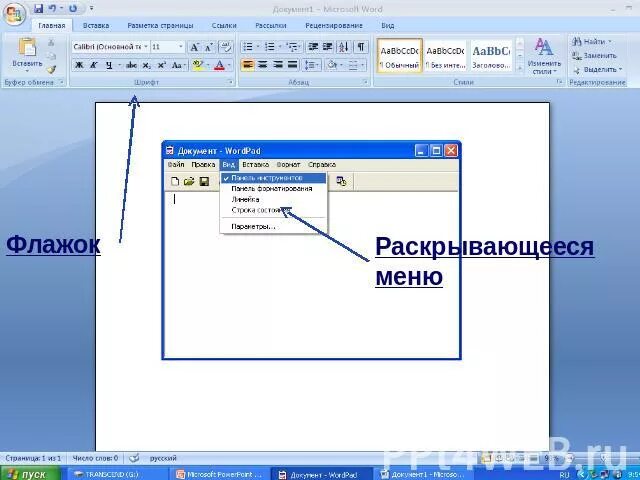Grow font size with large A icon
The image size is (640, 480).
point(195,47)
